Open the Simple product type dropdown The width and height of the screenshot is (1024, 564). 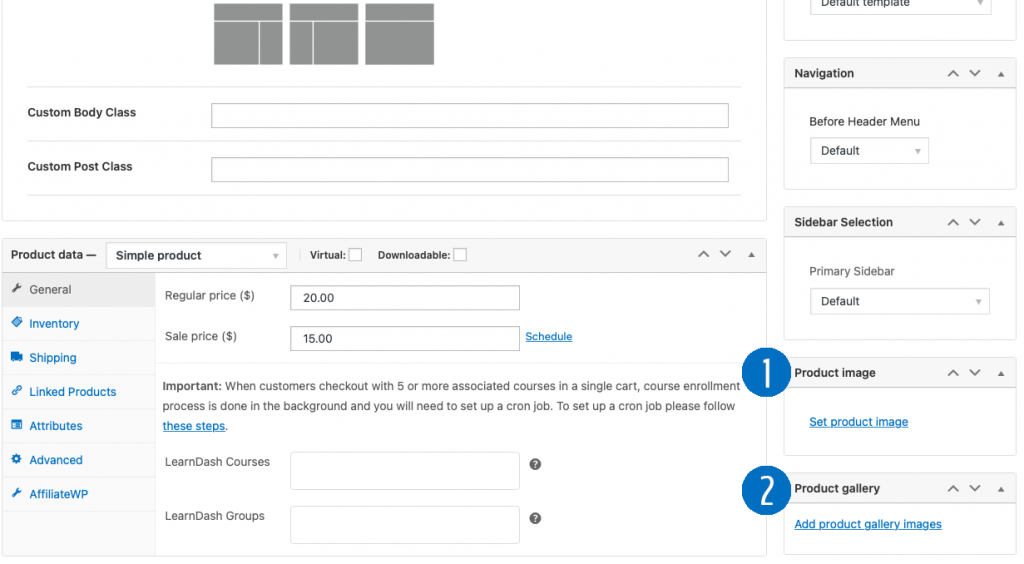click(196, 255)
